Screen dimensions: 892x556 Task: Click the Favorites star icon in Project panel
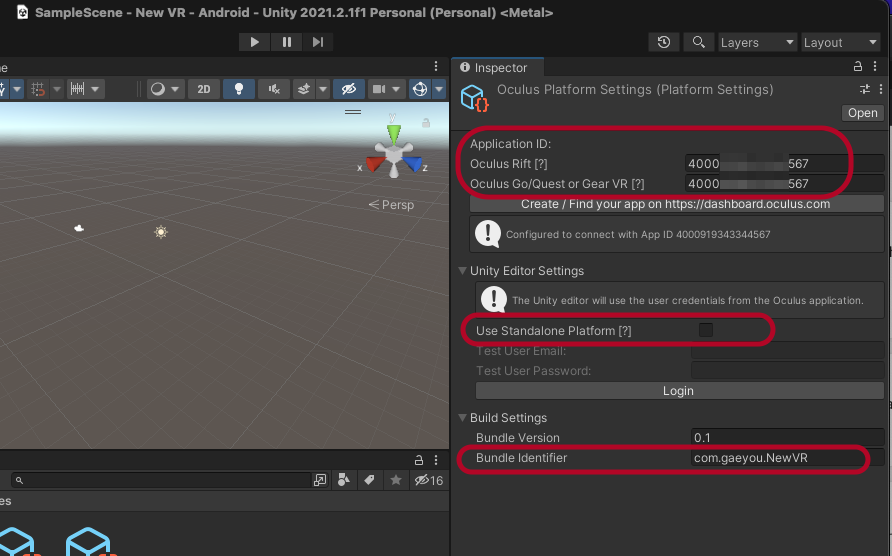click(x=396, y=480)
